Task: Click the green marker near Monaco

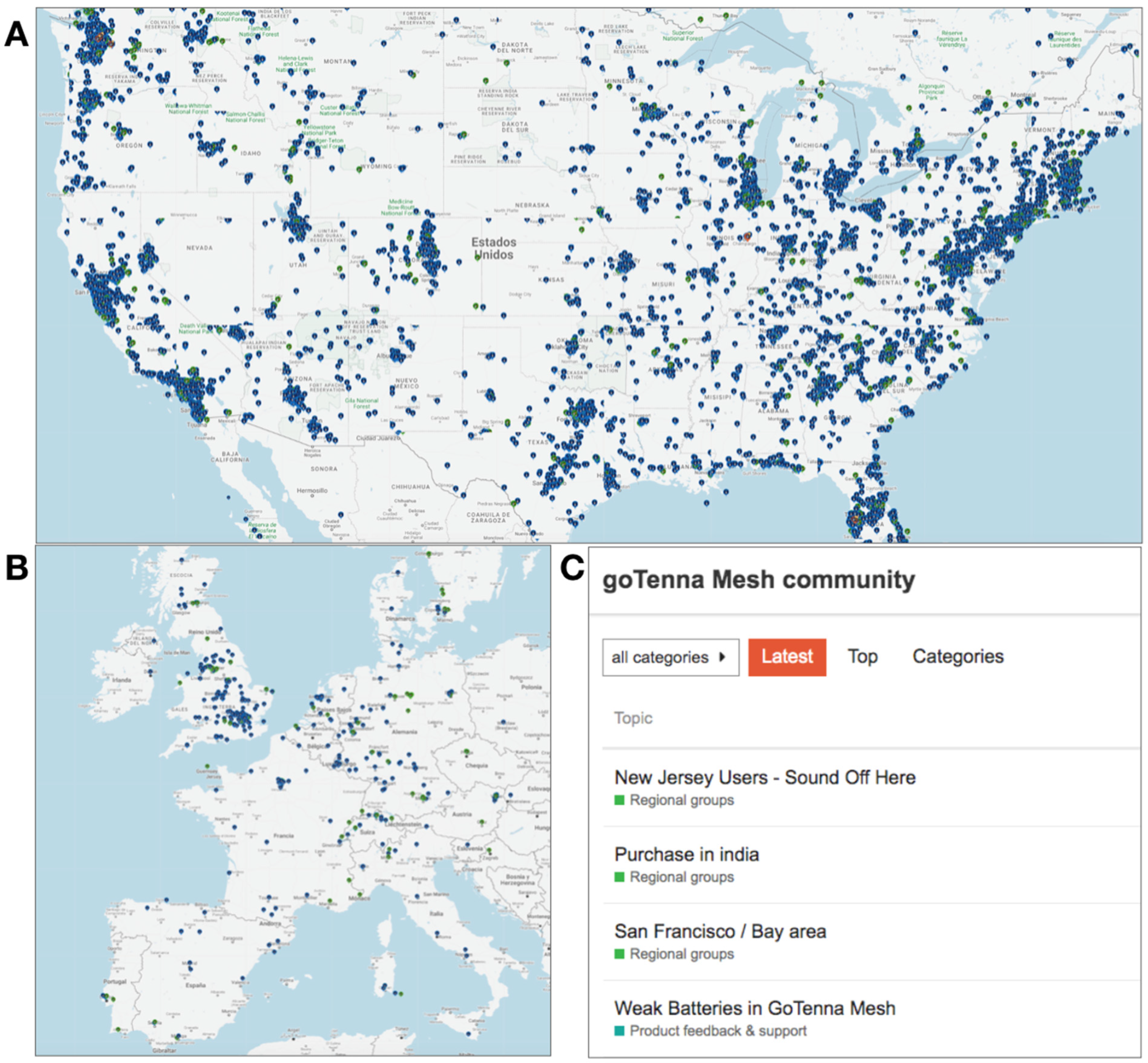Action: [360, 894]
